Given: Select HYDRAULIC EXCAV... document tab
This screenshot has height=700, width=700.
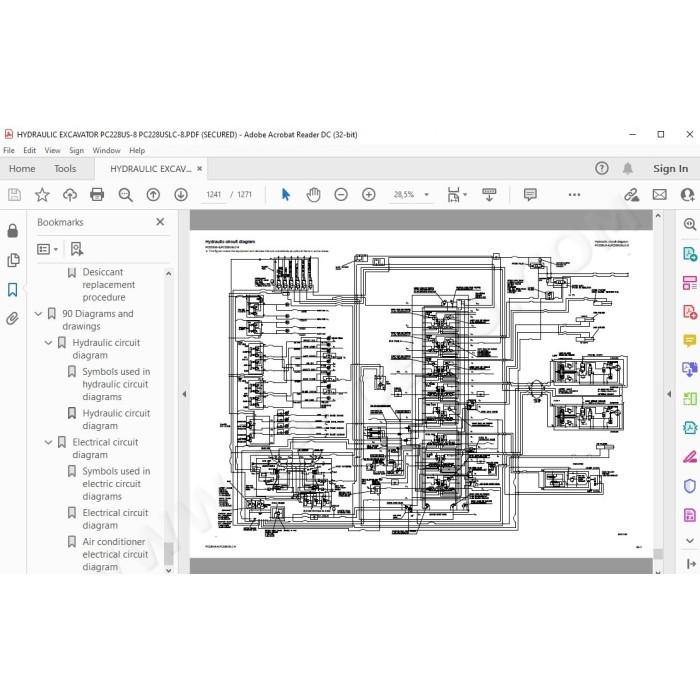Looking at the screenshot, I should pyautogui.click(x=150, y=169).
